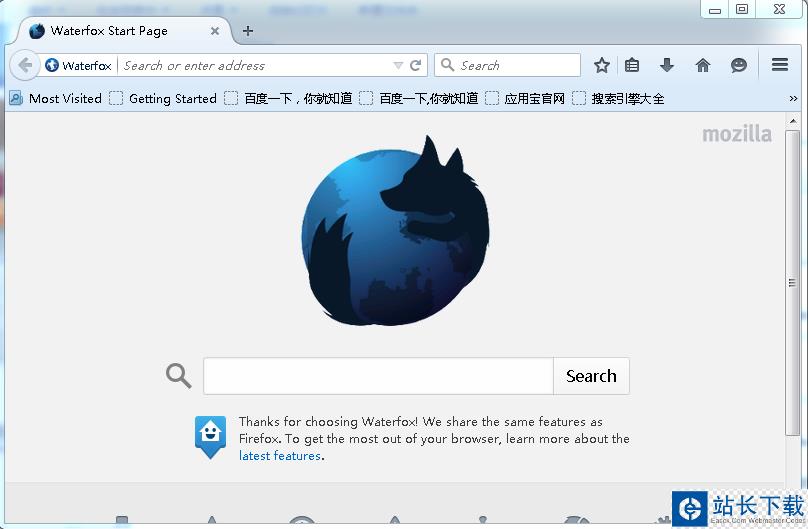808x529 pixels.
Task: Open the Downloads arrow icon
Action: (667, 65)
